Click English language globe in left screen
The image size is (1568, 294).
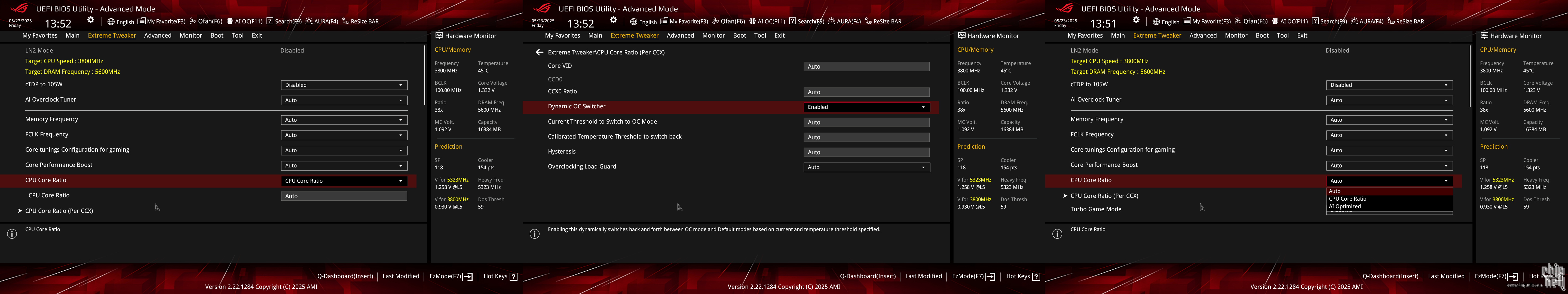[x=121, y=22]
